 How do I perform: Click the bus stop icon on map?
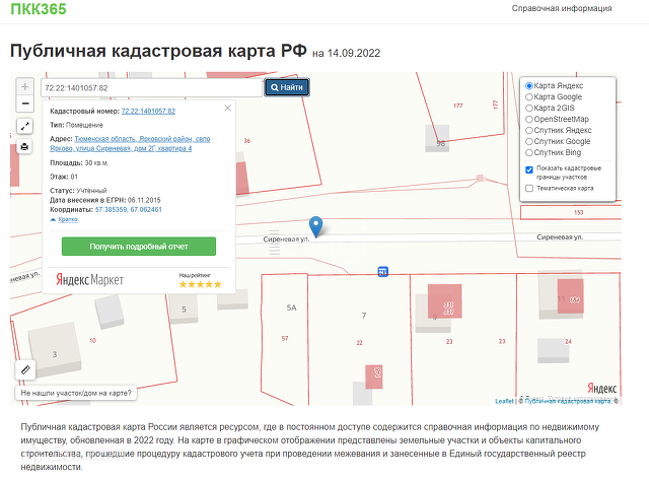tap(383, 272)
